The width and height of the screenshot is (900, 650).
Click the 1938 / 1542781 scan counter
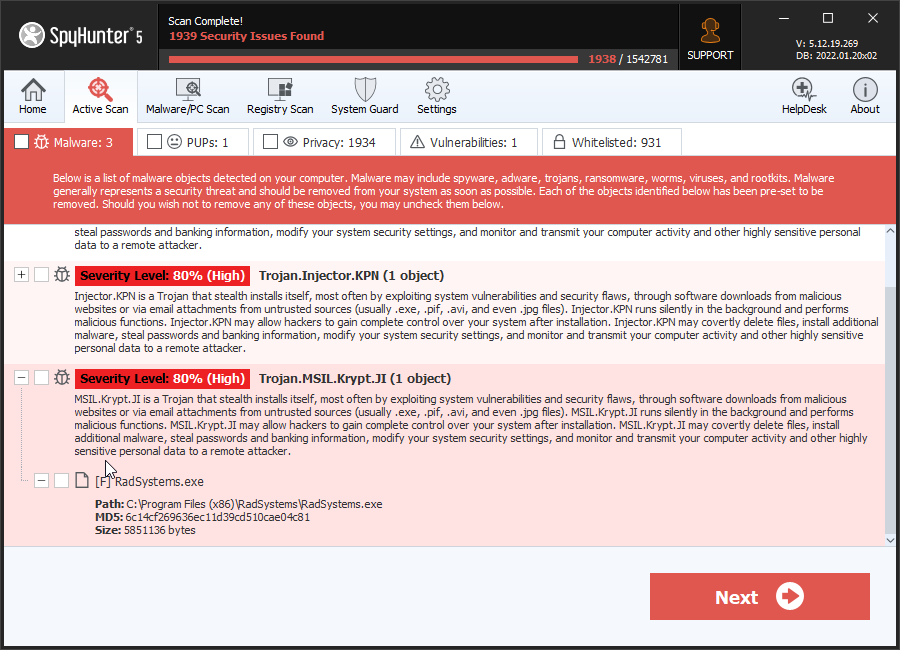pos(628,59)
